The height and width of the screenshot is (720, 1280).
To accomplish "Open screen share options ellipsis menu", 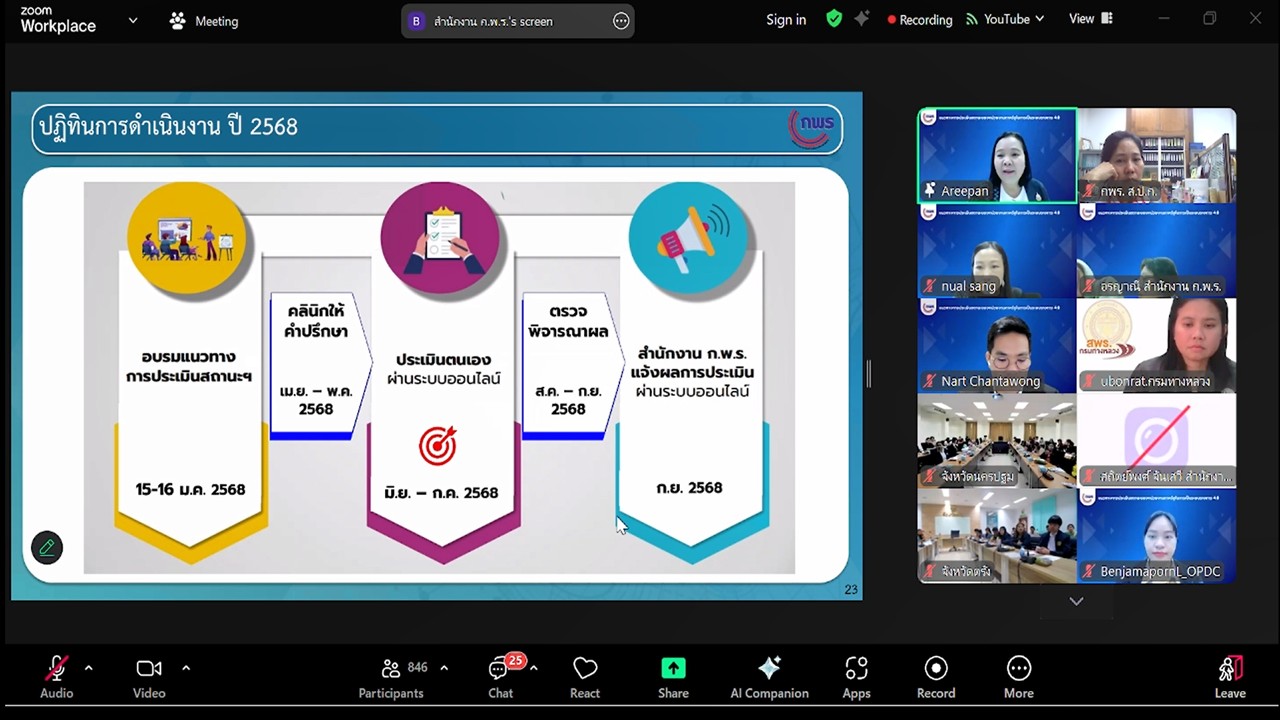I will coord(621,21).
